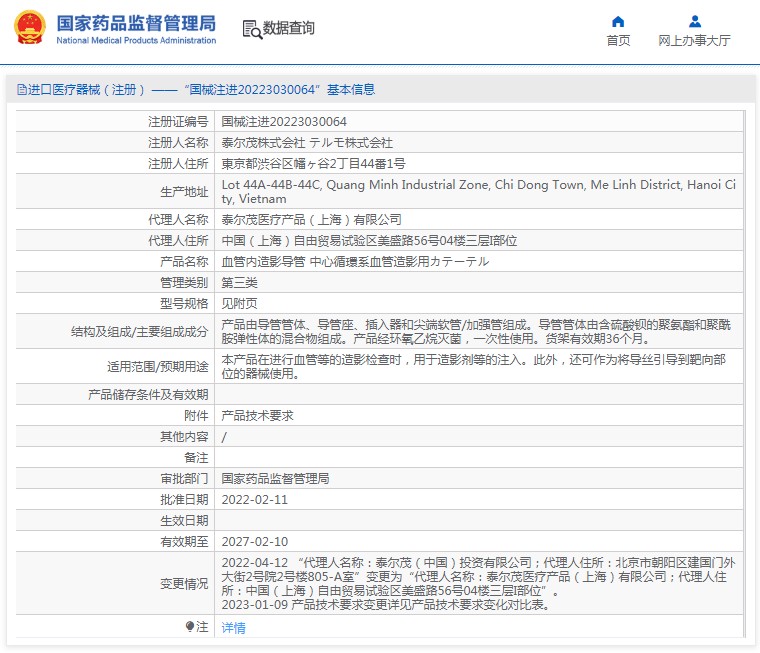This screenshot has width=760, height=653.
Task: Select the 数据查询 header text
Action: coord(289,29)
